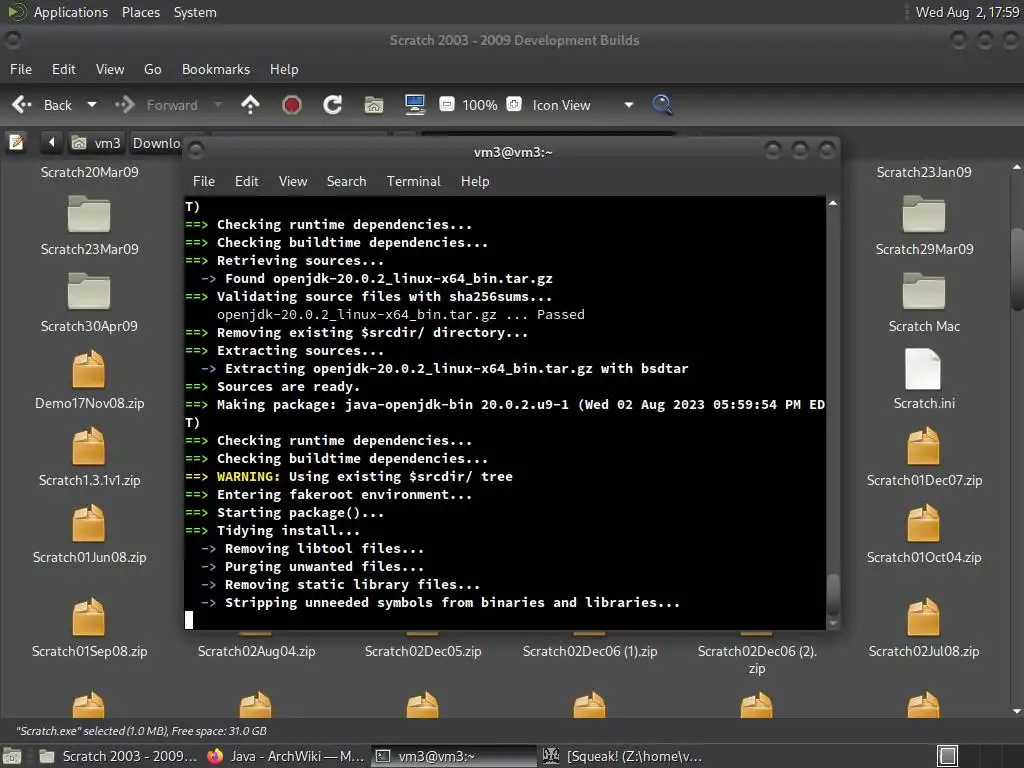This screenshot has height=768, width=1024.
Task: Click the Scratch02Dec06 (1).zip label
Action: 590,652
